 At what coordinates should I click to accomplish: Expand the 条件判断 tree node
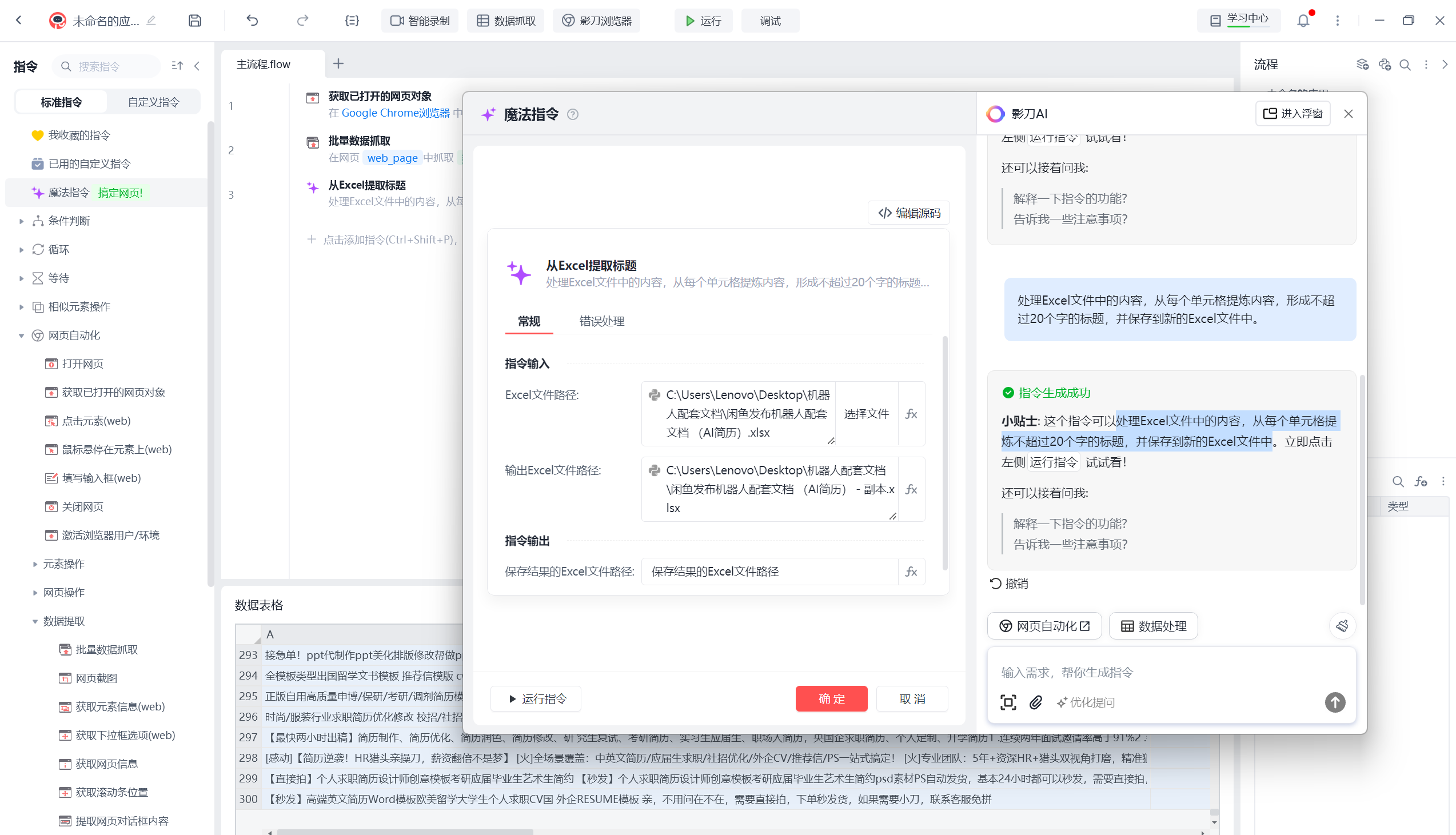21,221
